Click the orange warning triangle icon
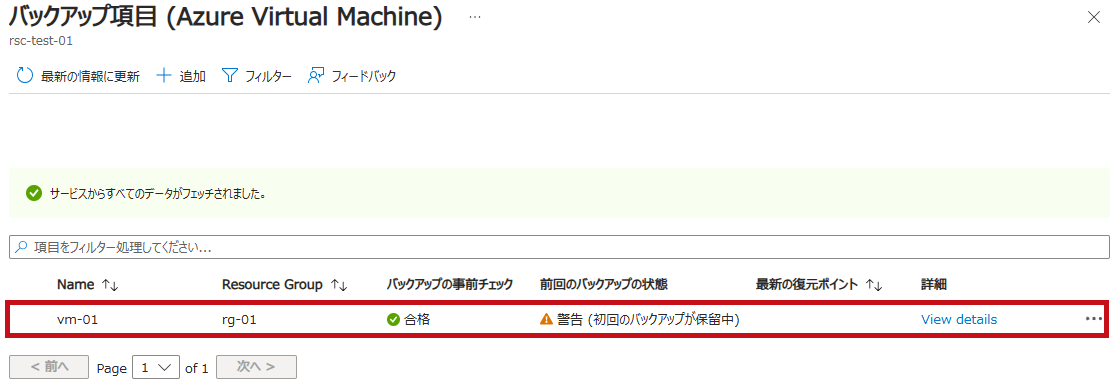This screenshot has height=389, width=1120. point(546,319)
